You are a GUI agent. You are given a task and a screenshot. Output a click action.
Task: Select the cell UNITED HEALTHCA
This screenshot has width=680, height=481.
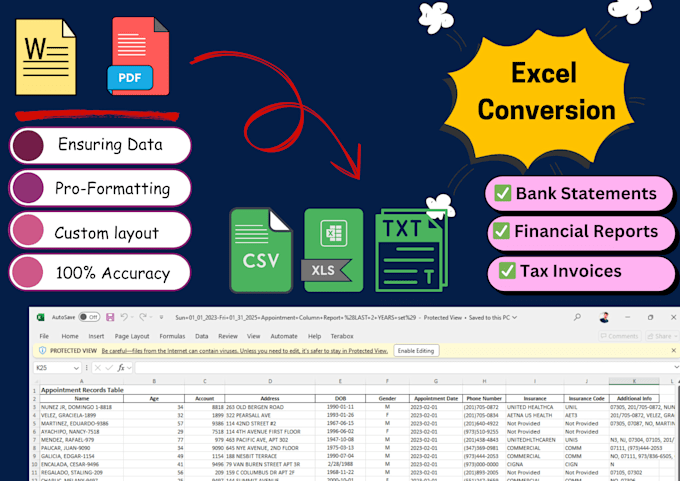click(535, 407)
